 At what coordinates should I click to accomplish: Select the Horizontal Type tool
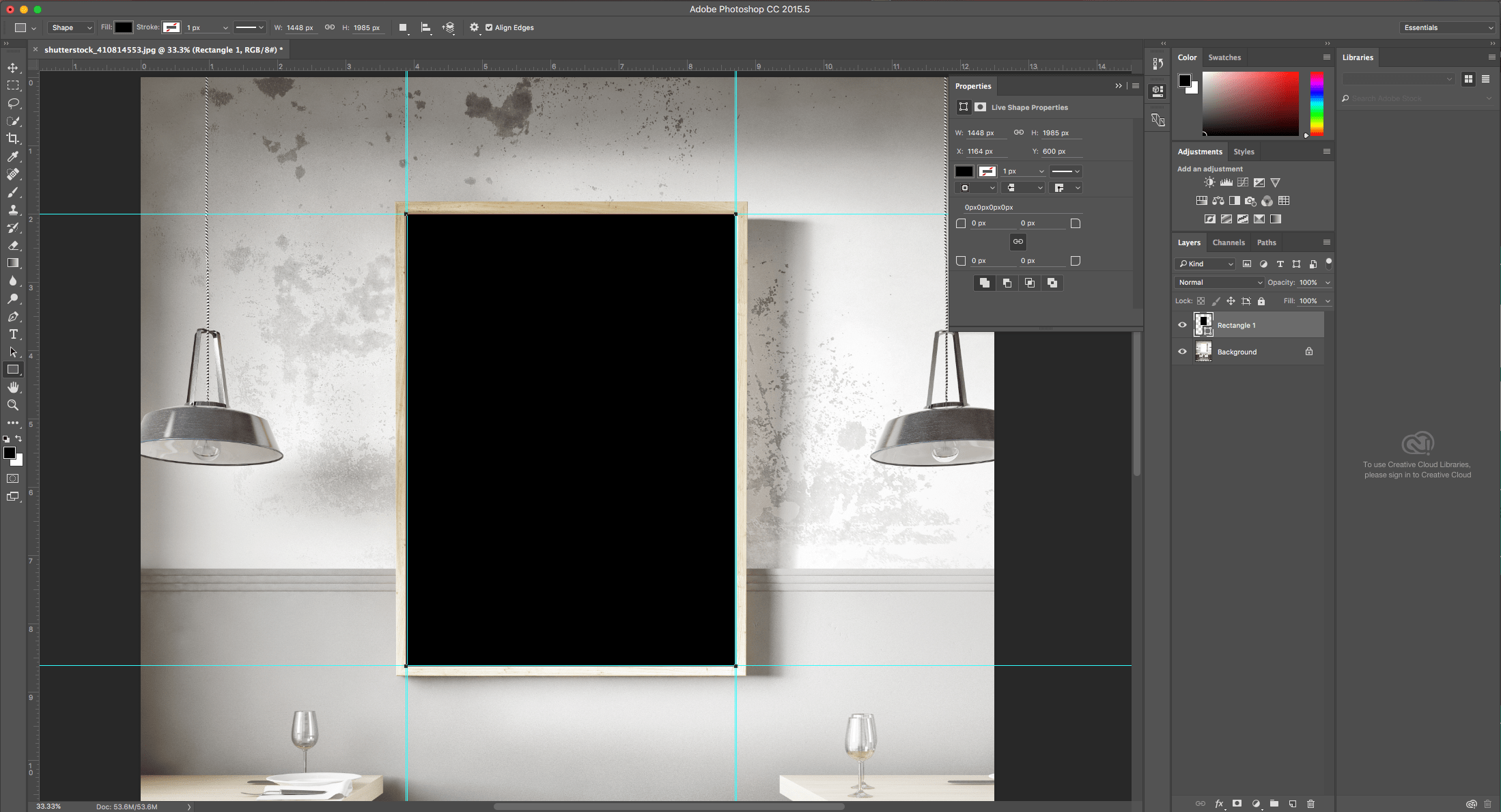(x=14, y=335)
